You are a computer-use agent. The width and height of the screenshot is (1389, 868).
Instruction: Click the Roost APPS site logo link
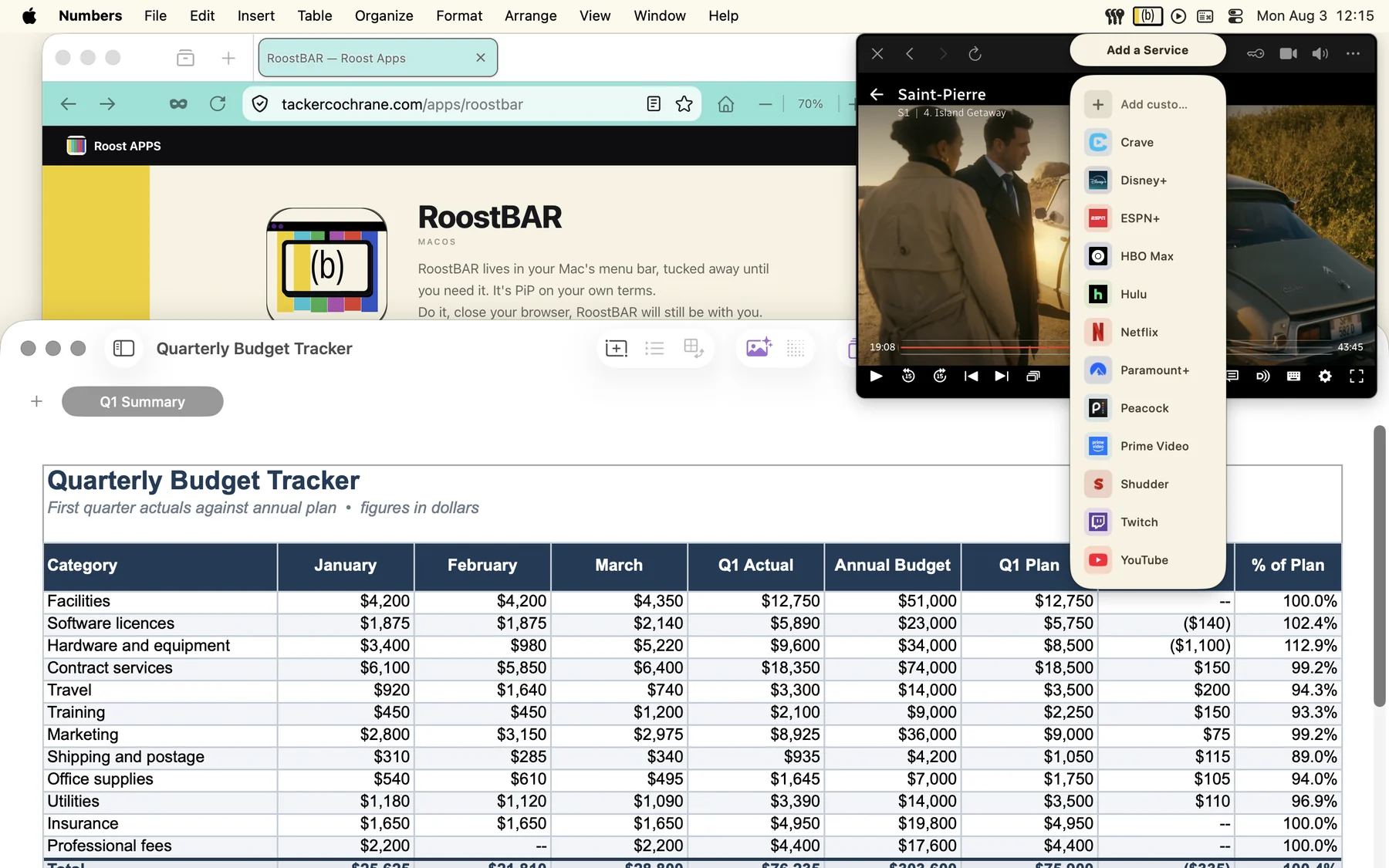pyautogui.click(x=114, y=146)
